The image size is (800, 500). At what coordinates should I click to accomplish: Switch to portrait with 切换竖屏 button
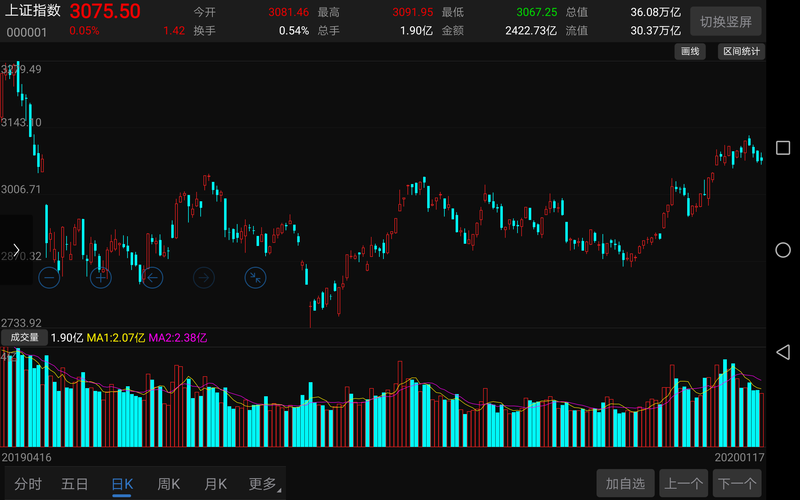coord(726,21)
